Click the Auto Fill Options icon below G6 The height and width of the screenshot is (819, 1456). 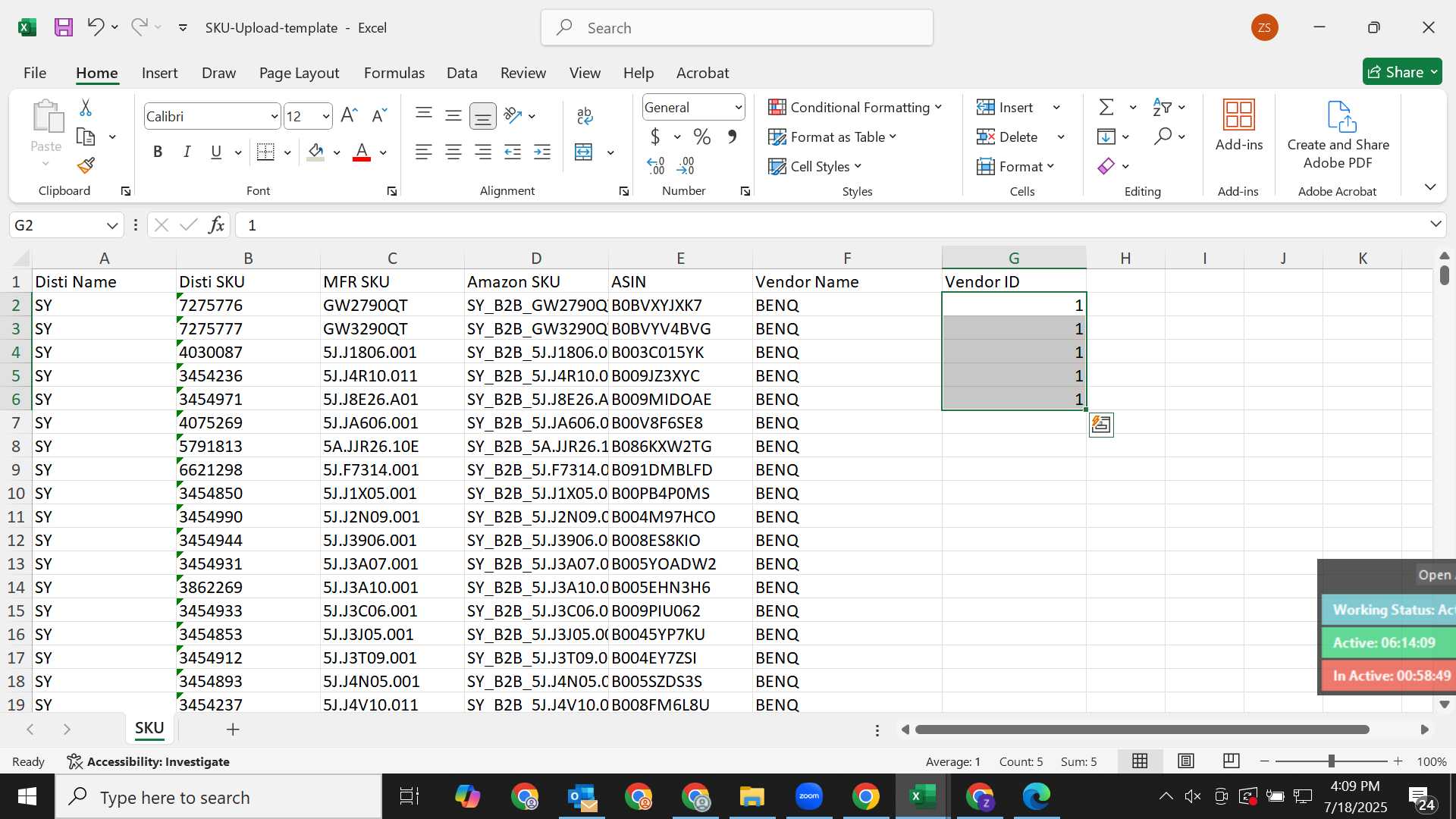click(1101, 425)
